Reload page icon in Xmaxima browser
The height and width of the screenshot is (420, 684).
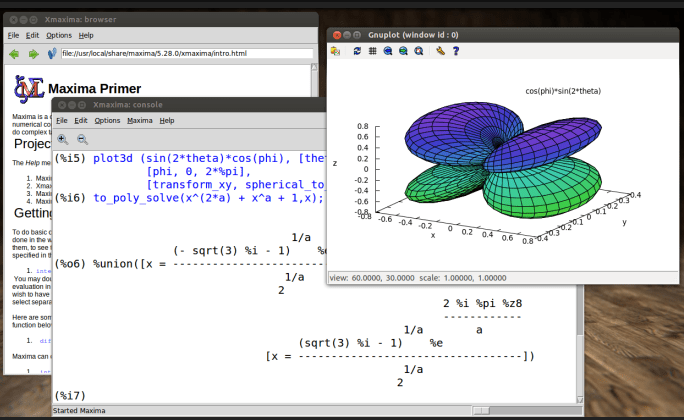[52, 54]
